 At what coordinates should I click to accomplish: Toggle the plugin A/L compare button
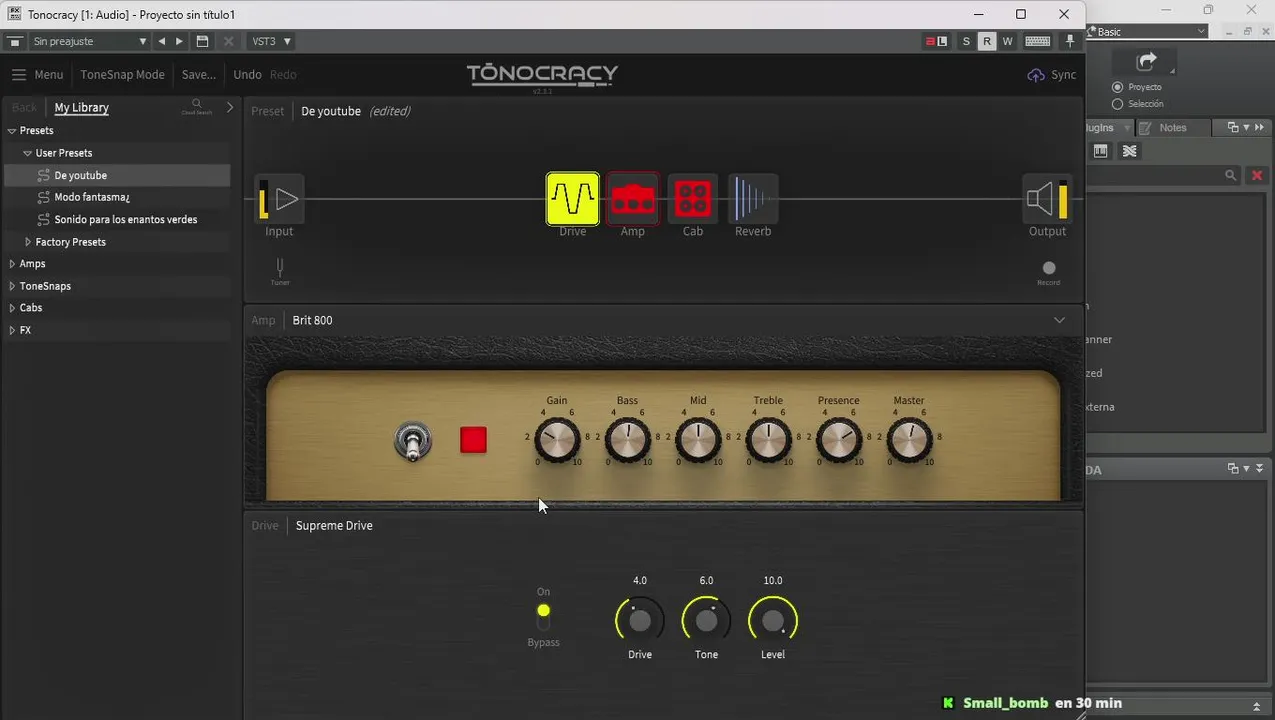(x=936, y=41)
